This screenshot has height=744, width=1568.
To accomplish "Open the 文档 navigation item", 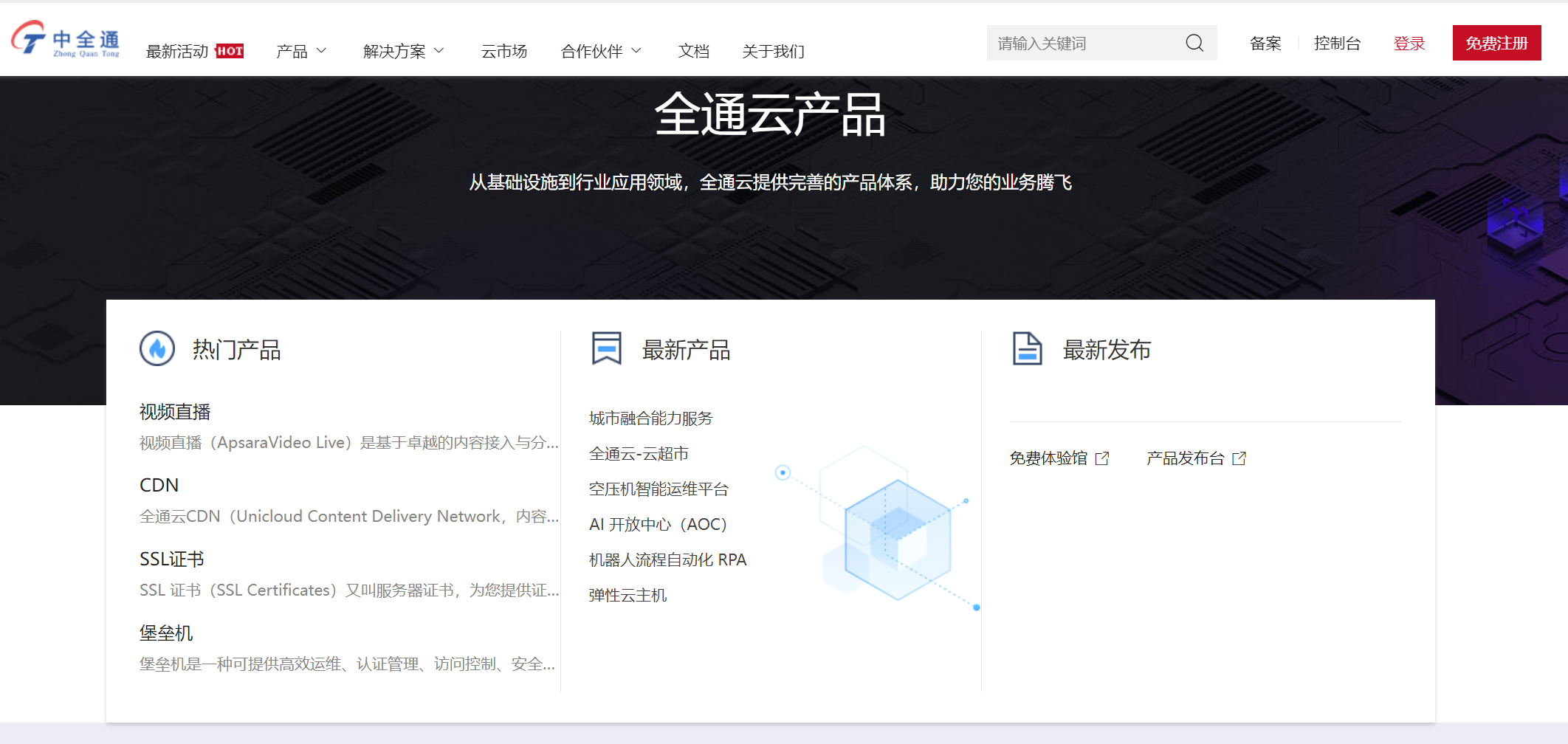I will [693, 51].
